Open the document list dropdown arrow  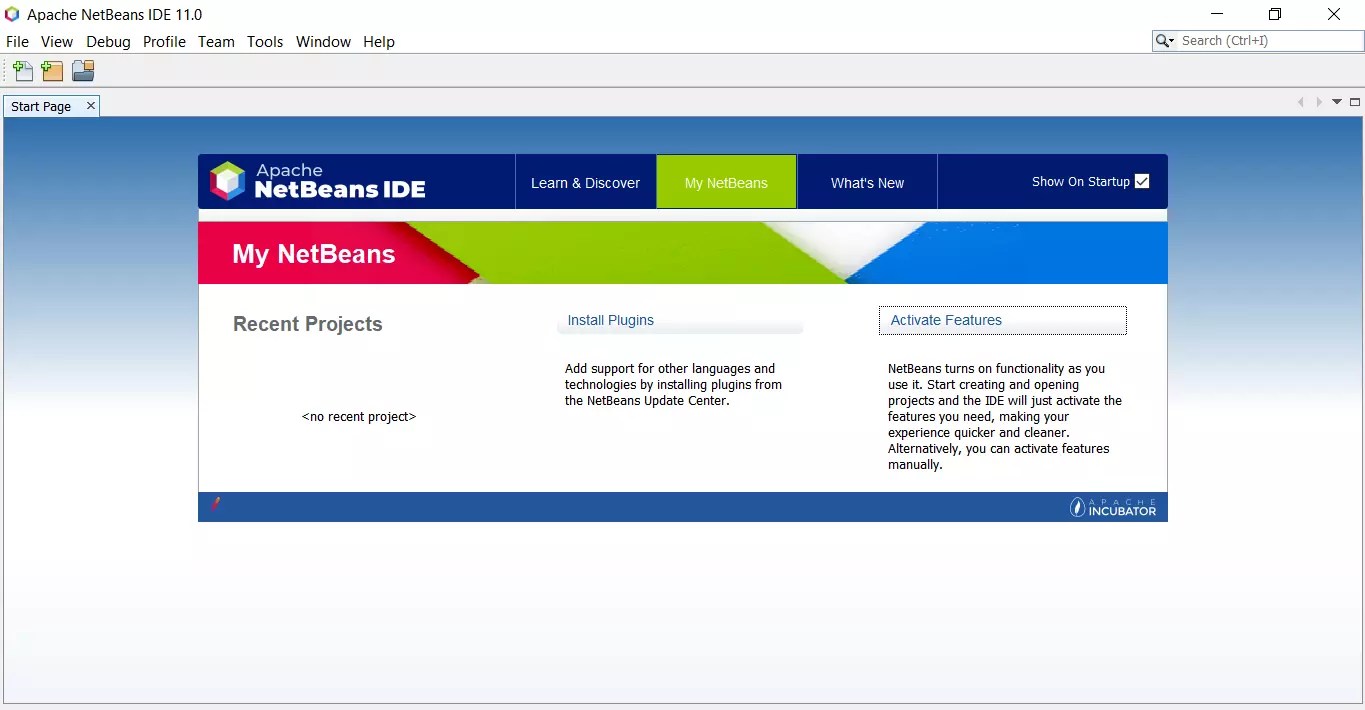[1337, 102]
